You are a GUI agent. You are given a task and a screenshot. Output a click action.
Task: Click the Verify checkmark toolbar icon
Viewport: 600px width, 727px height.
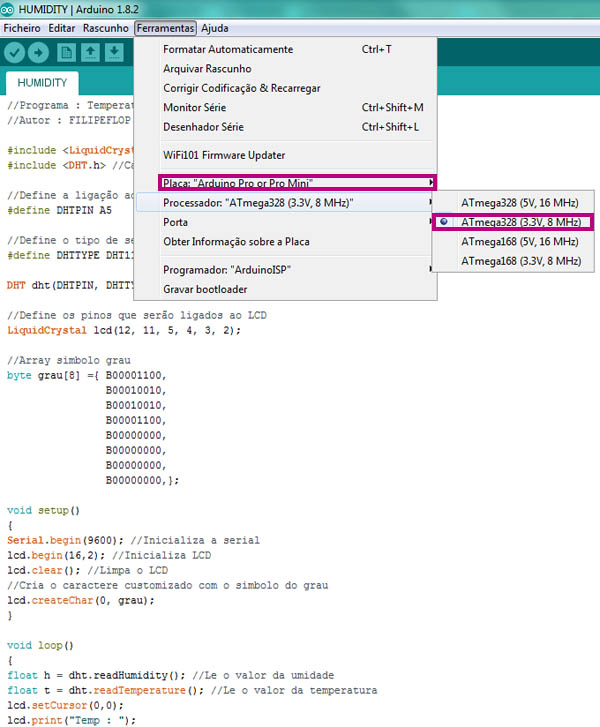[14, 52]
